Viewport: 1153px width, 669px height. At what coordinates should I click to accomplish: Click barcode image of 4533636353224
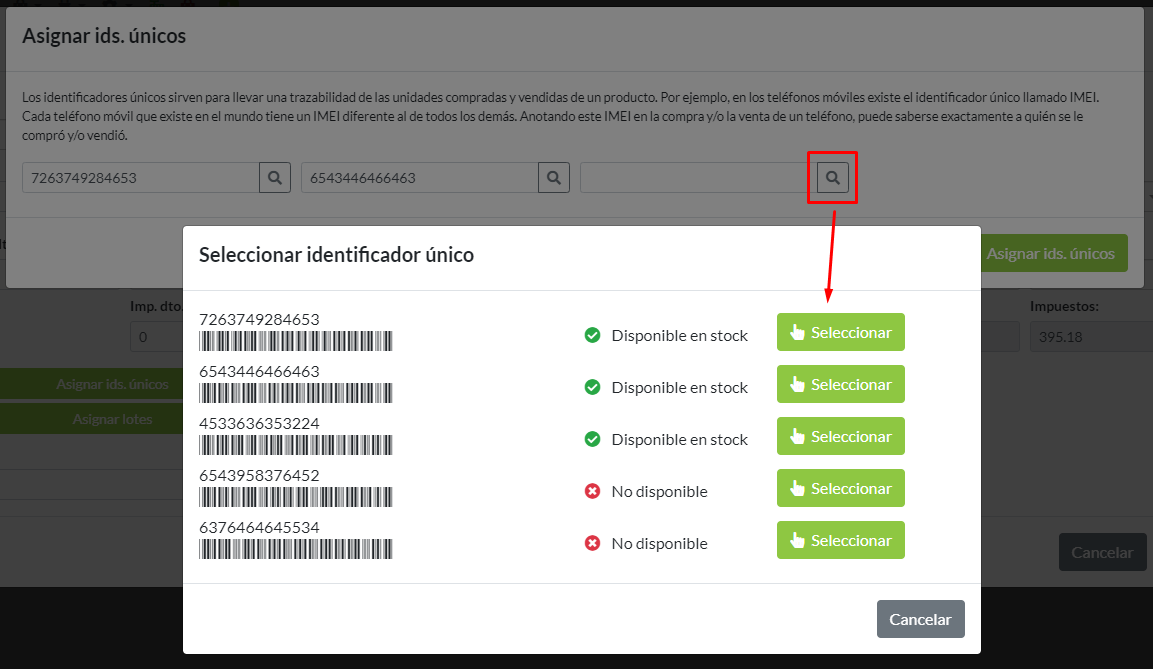pyautogui.click(x=296, y=445)
